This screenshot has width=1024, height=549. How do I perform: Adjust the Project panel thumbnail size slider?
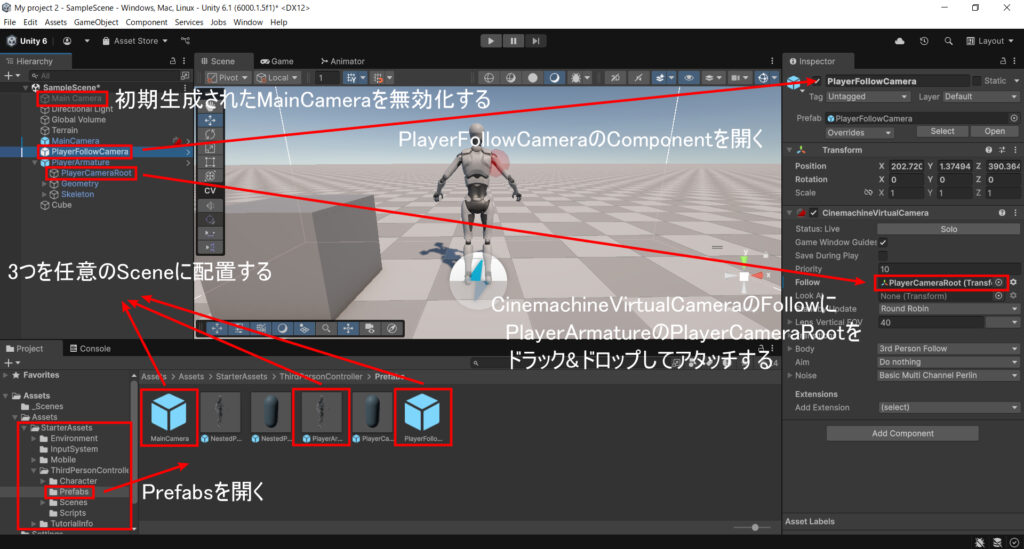(x=753, y=527)
